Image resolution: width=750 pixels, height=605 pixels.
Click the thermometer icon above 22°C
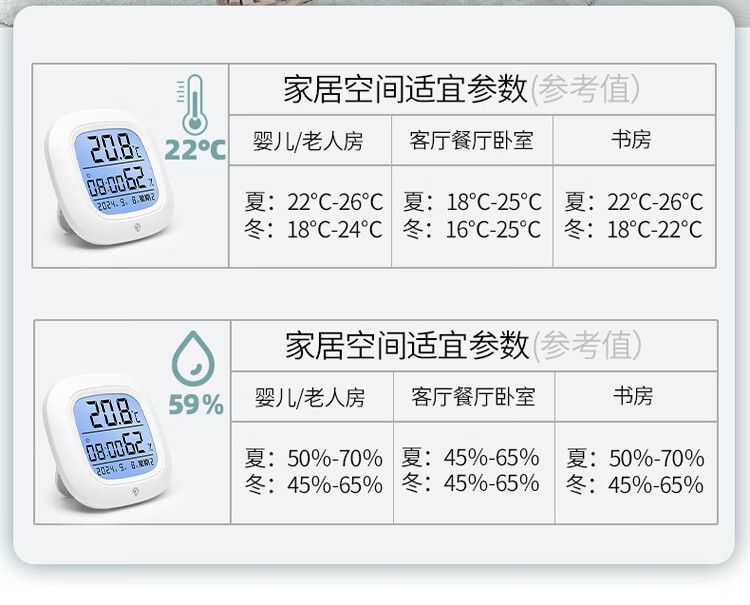click(194, 104)
